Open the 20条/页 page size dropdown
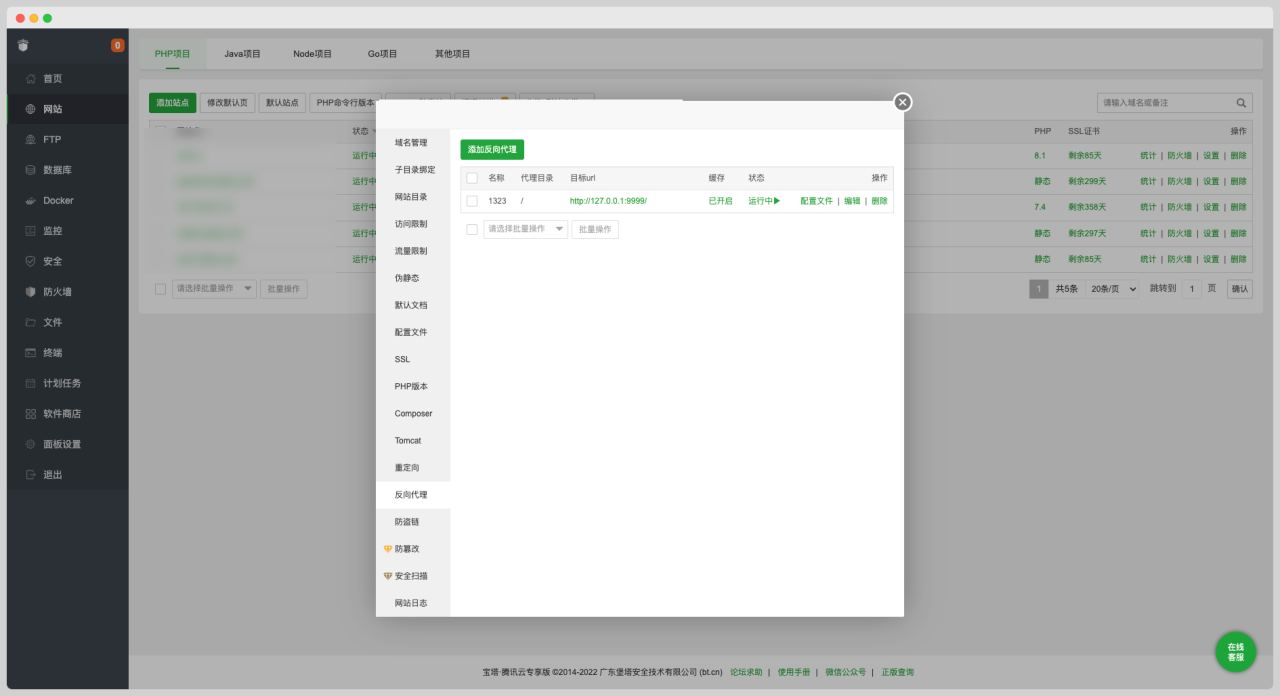This screenshot has height=696, width=1280. pos(1112,289)
